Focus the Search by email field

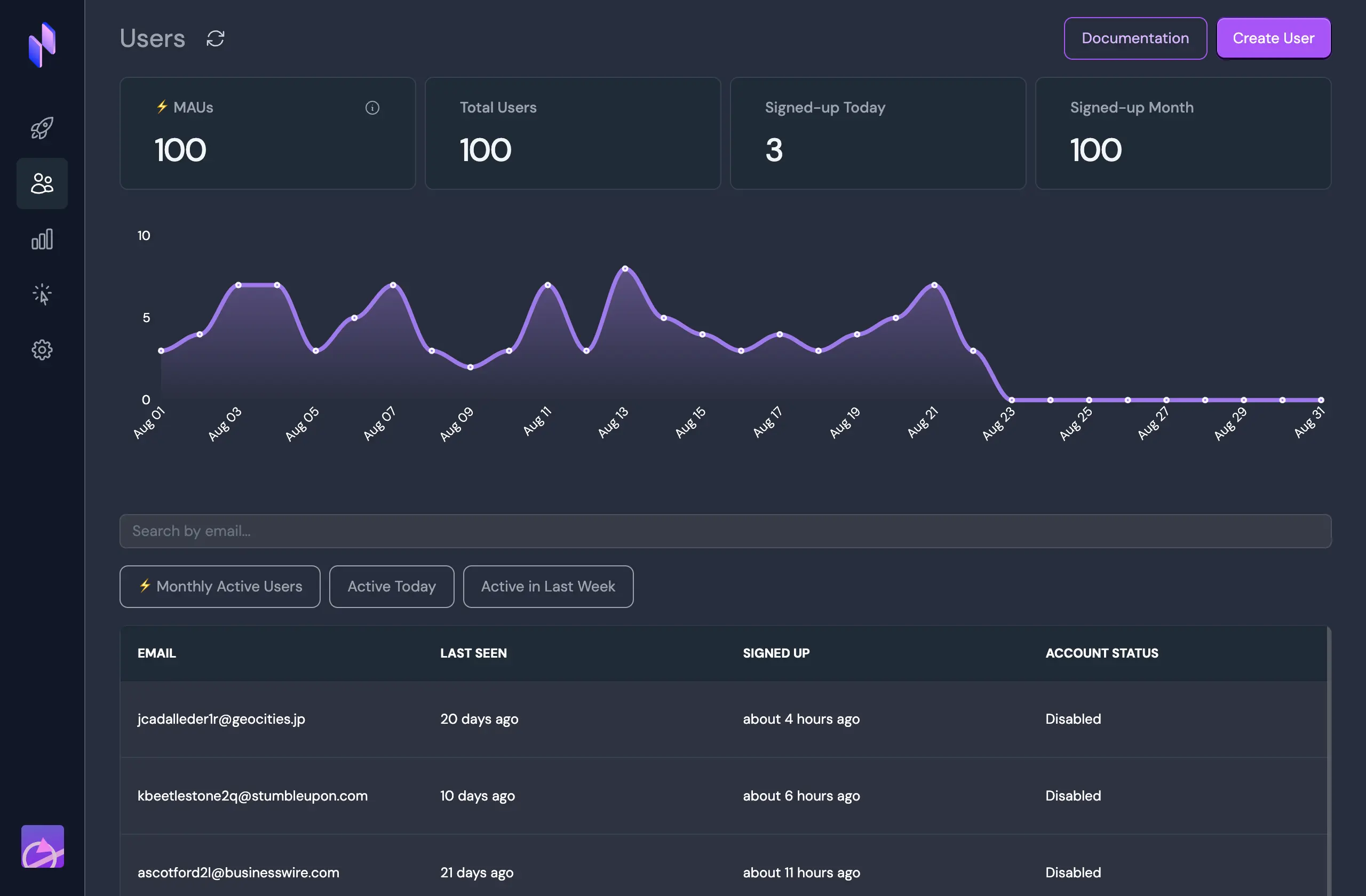[x=726, y=531]
